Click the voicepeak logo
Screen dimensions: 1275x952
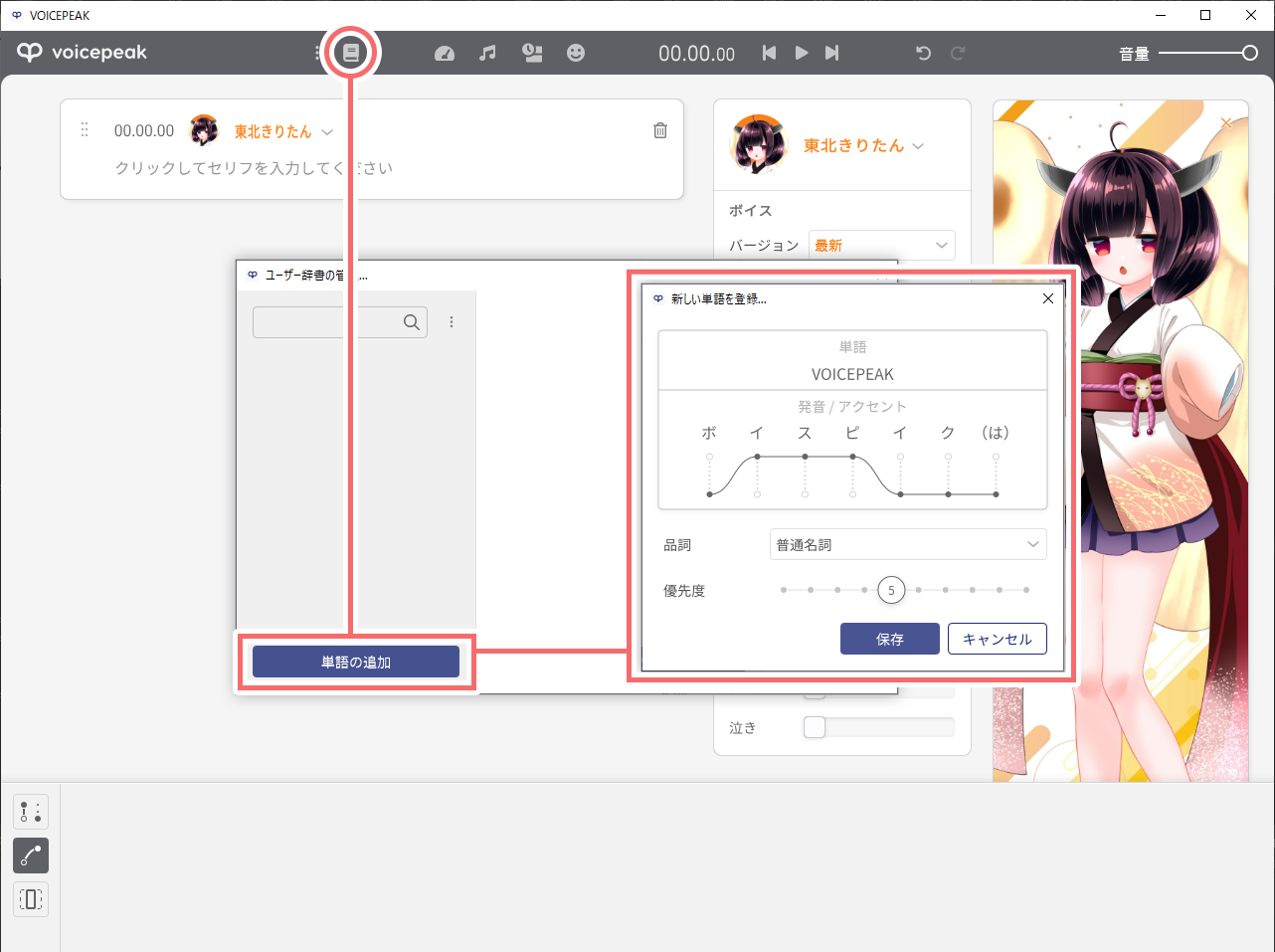[82, 53]
